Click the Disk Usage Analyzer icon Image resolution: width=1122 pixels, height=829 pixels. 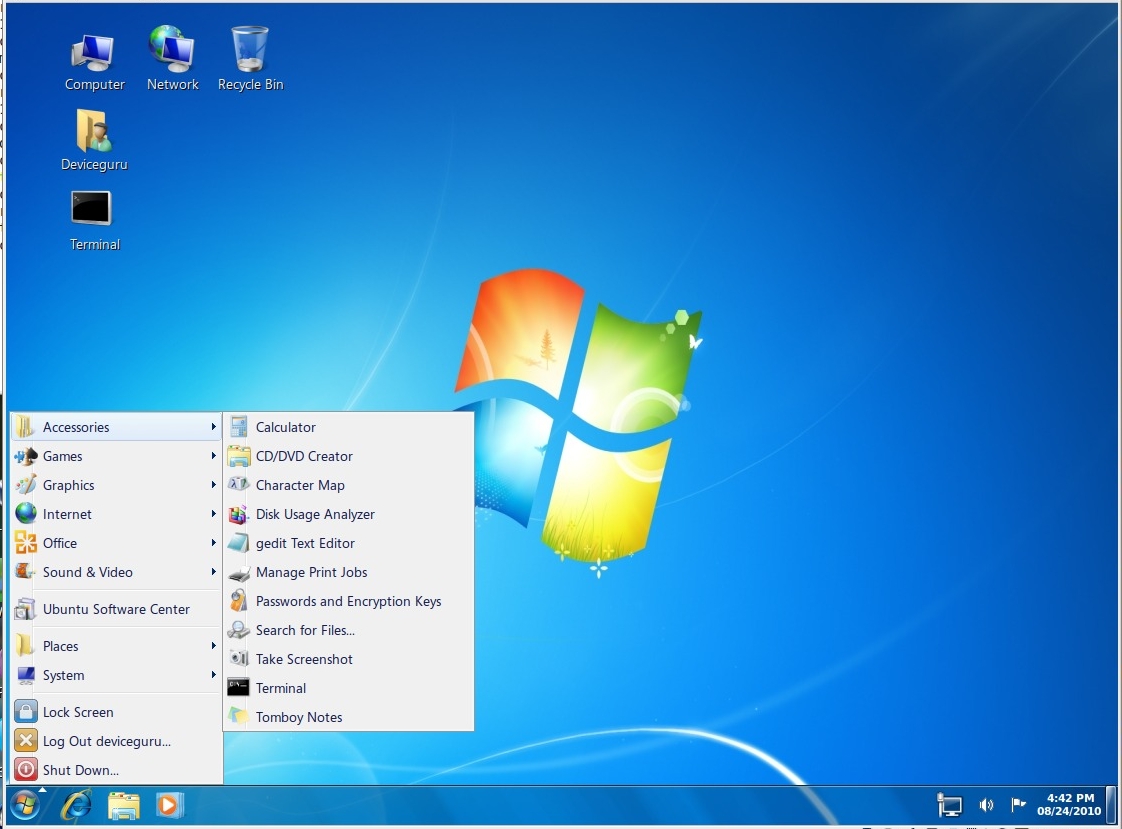(238, 514)
